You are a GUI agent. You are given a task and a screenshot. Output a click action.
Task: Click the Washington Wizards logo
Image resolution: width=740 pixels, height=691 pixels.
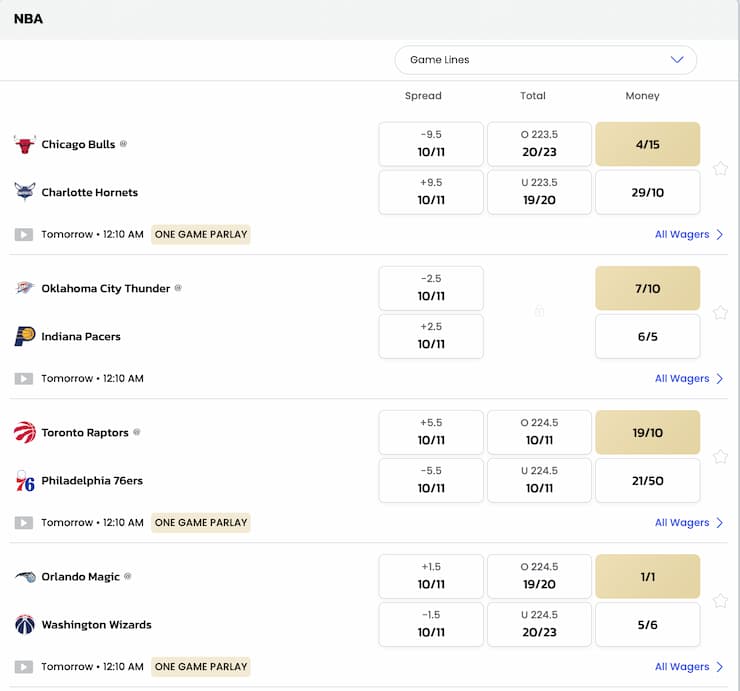point(25,624)
